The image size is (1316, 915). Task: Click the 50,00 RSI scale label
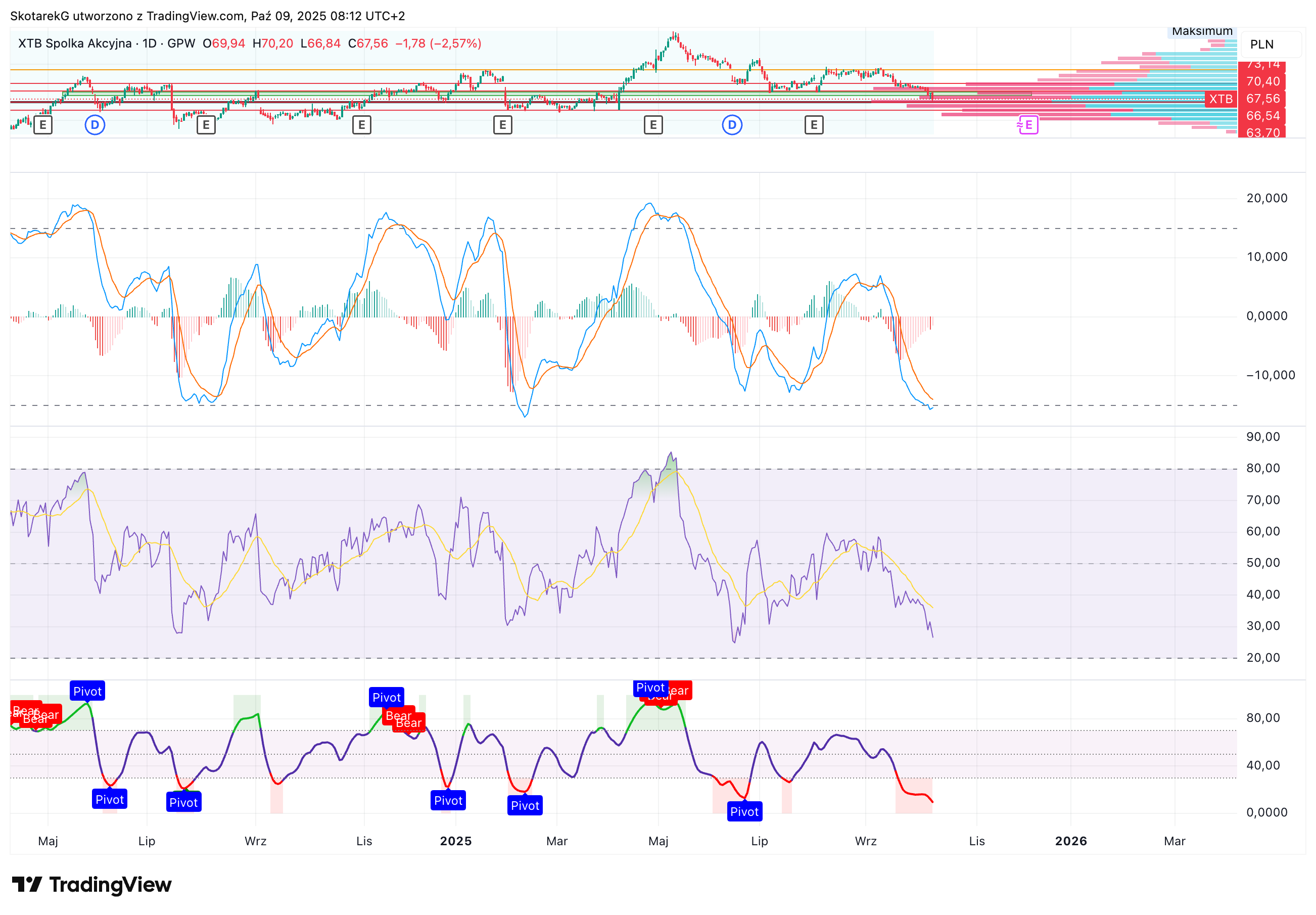click(x=1263, y=563)
